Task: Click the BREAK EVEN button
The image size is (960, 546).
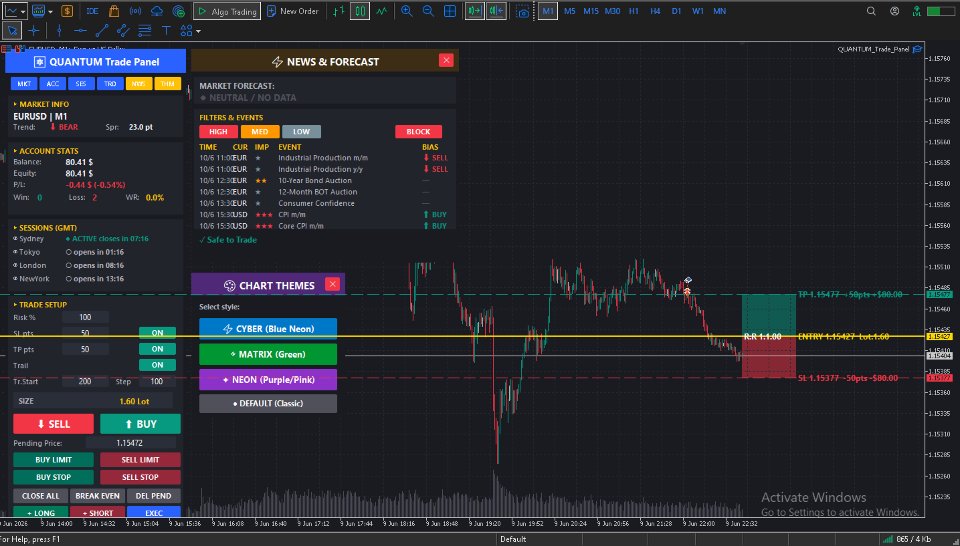Action: (97, 496)
